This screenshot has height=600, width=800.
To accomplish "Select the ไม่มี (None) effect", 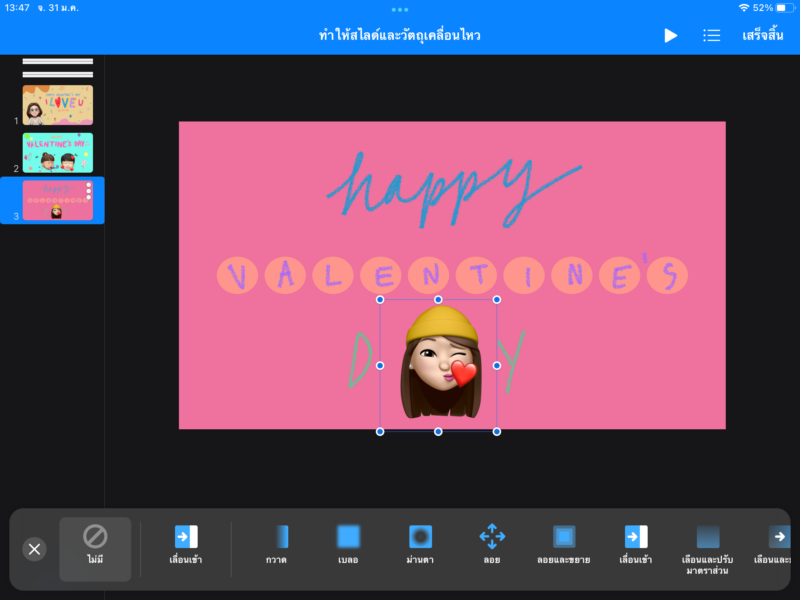I will (95, 547).
